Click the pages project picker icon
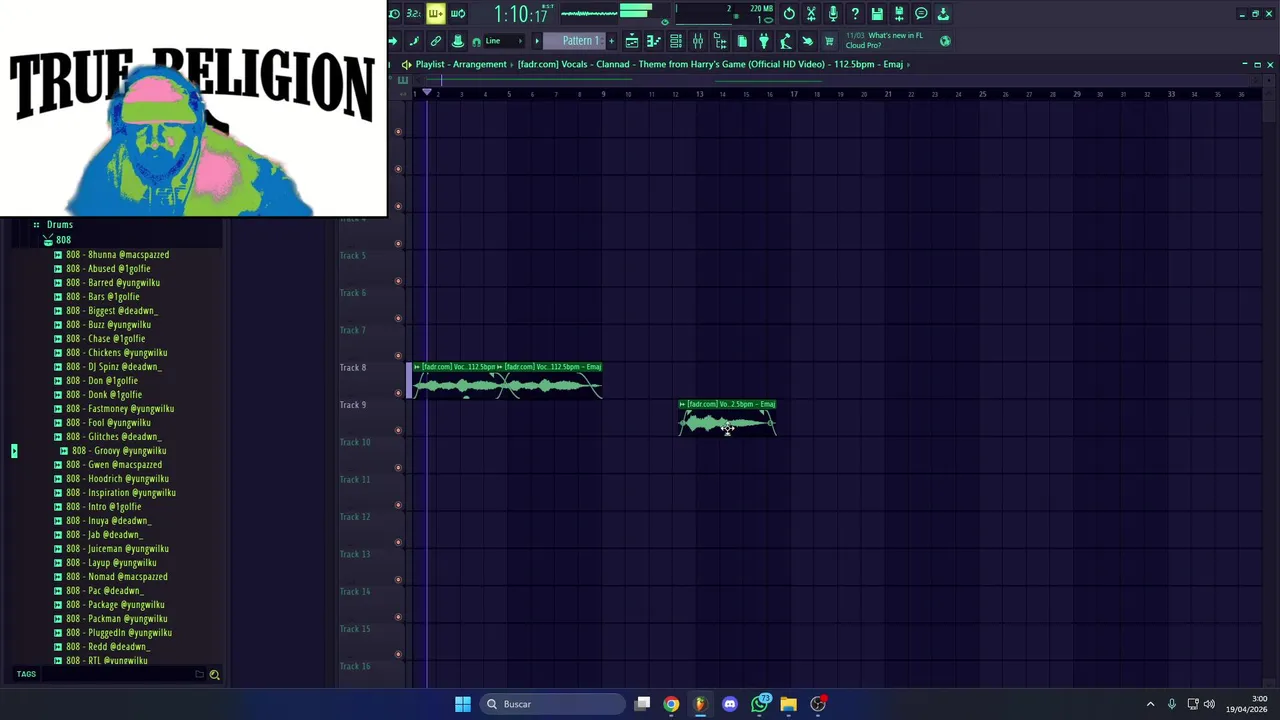Image resolution: width=1280 pixels, height=720 pixels. [x=742, y=41]
